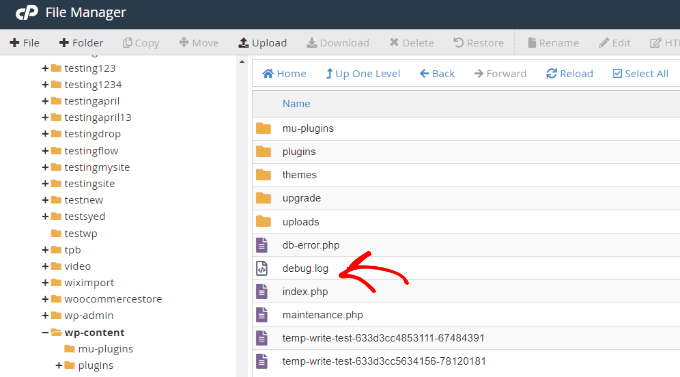Select uploads folder name in list
The height and width of the screenshot is (377, 680).
[301, 222]
